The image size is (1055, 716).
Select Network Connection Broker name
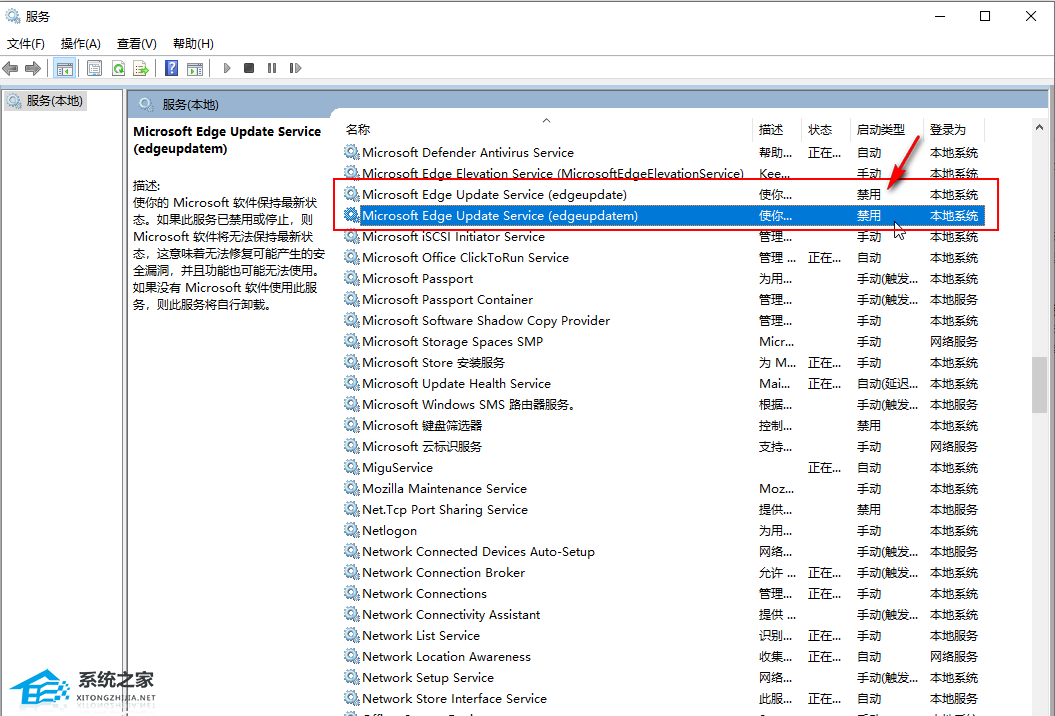[x=443, y=572]
